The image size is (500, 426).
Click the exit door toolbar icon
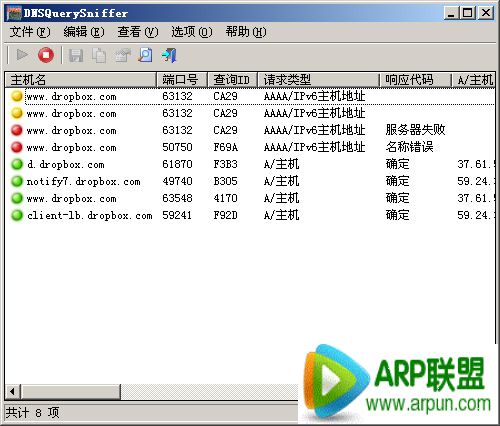tap(169, 55)
